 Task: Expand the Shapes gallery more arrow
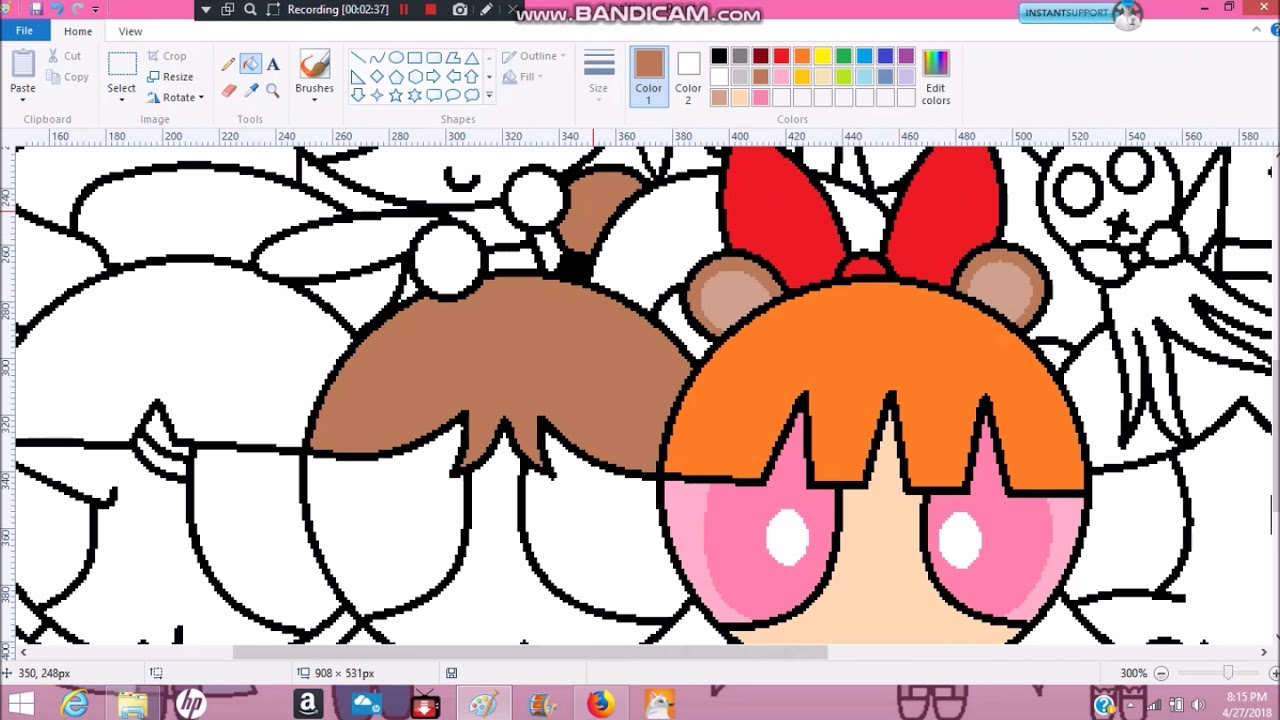pos(489,96)
